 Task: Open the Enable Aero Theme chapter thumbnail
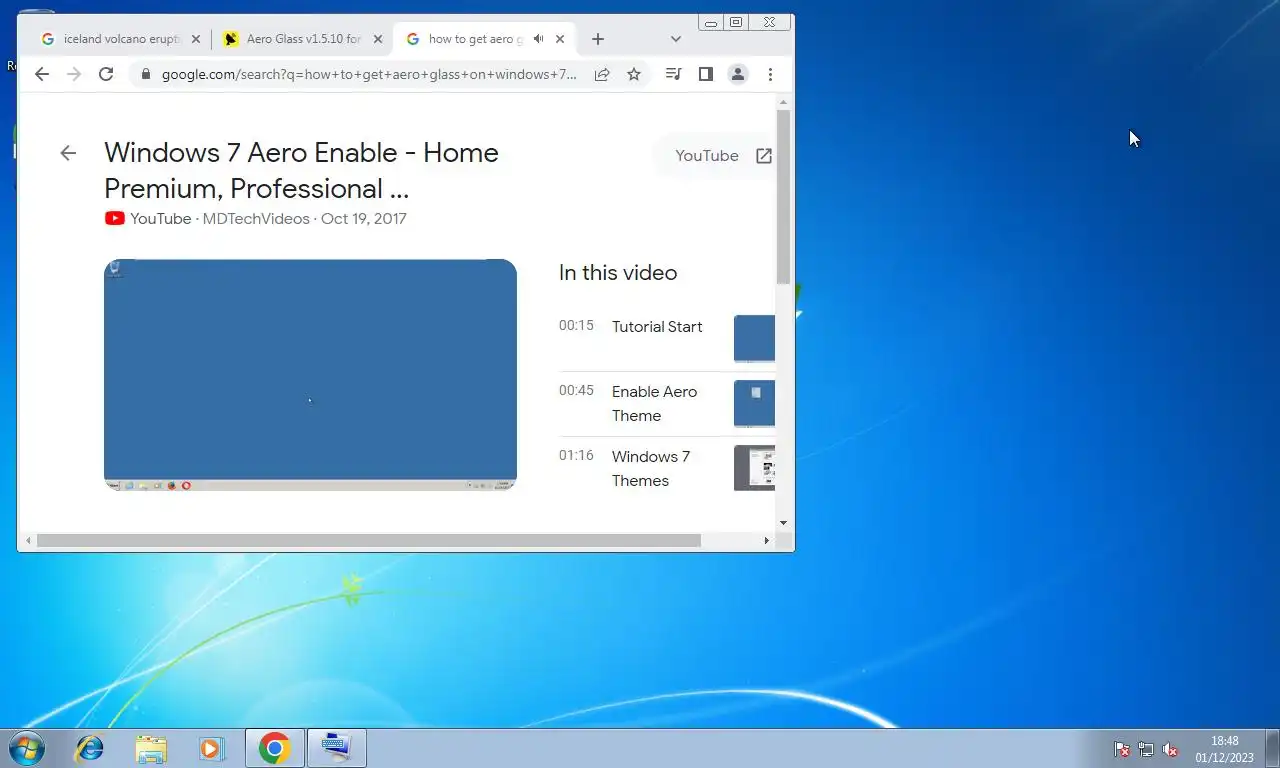754,403
